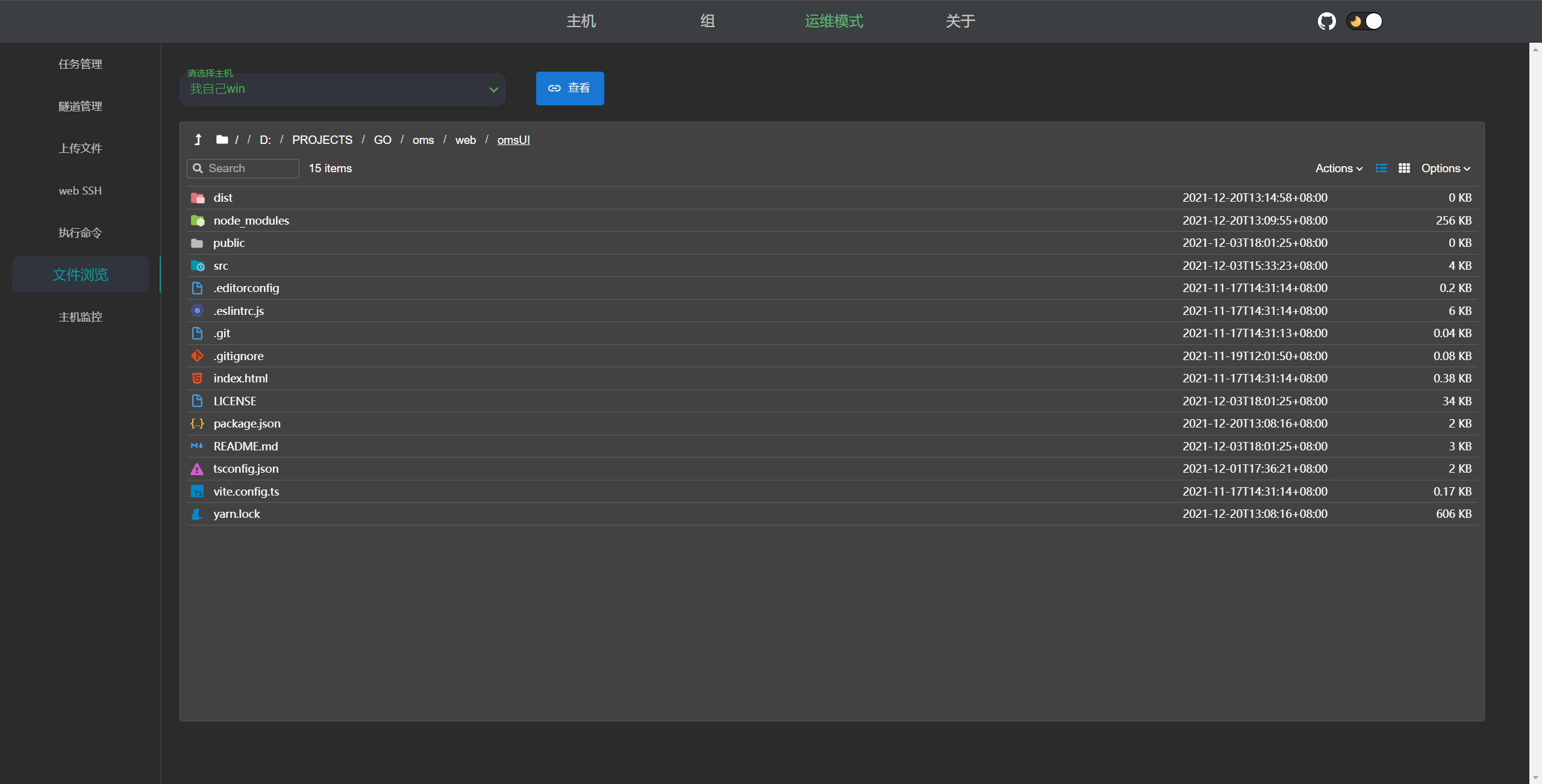Open the Actions dropdown

point(1338,169)
